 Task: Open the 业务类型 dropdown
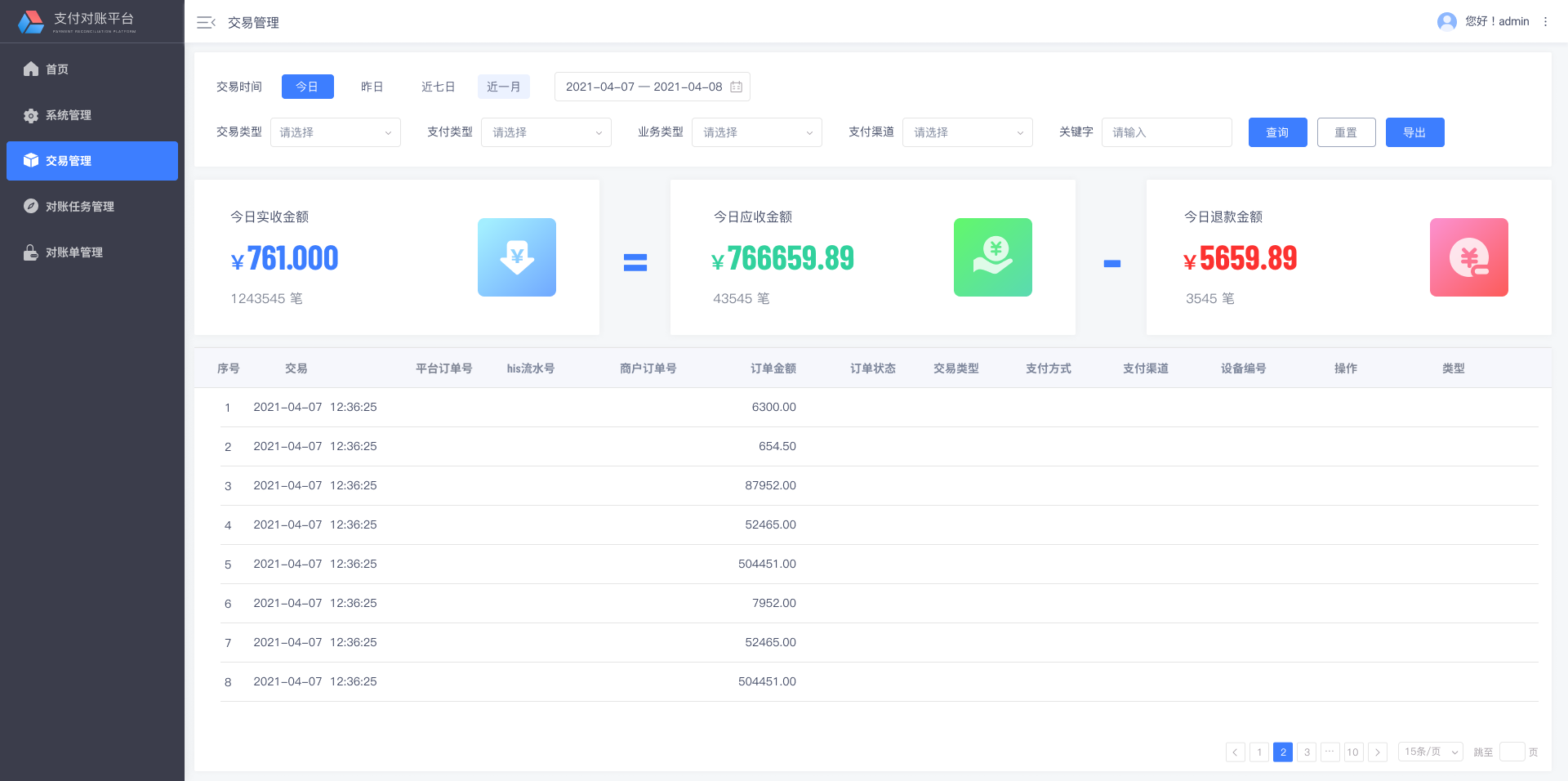(x=757, y=132)
